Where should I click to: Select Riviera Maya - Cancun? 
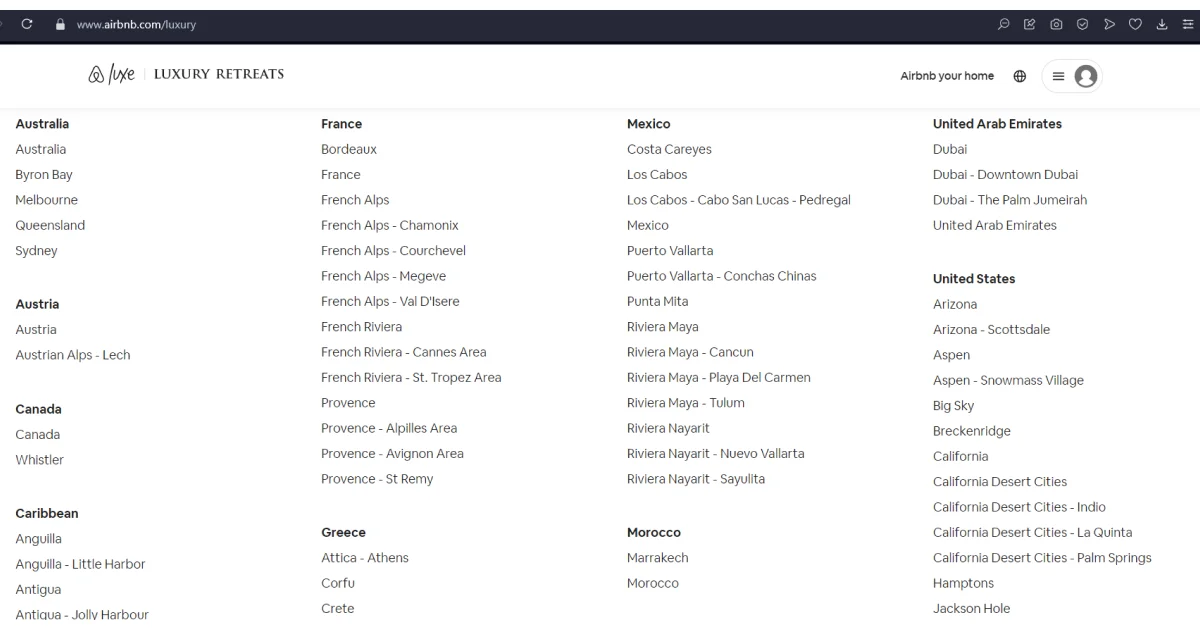(691, 352)
